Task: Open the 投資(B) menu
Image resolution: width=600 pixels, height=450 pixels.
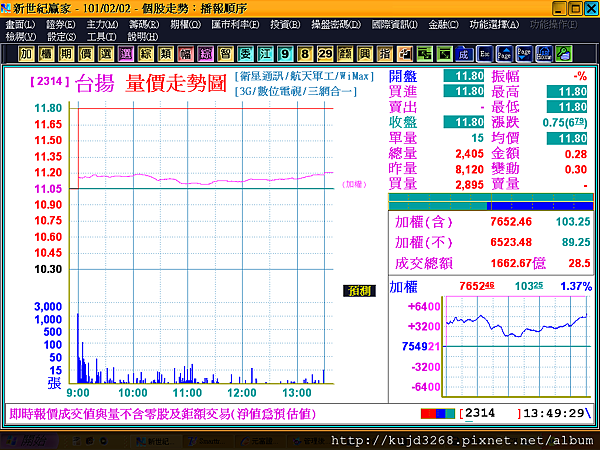Action: coord(285,24)
